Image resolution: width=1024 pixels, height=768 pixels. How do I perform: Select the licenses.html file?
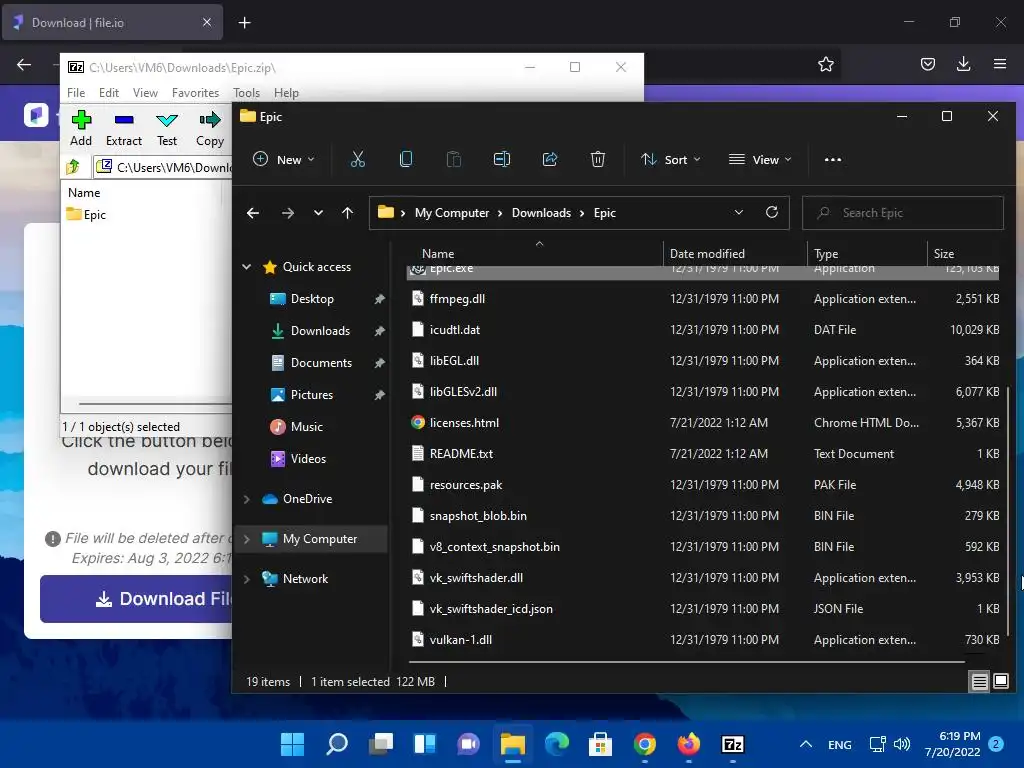coord(703,423)
